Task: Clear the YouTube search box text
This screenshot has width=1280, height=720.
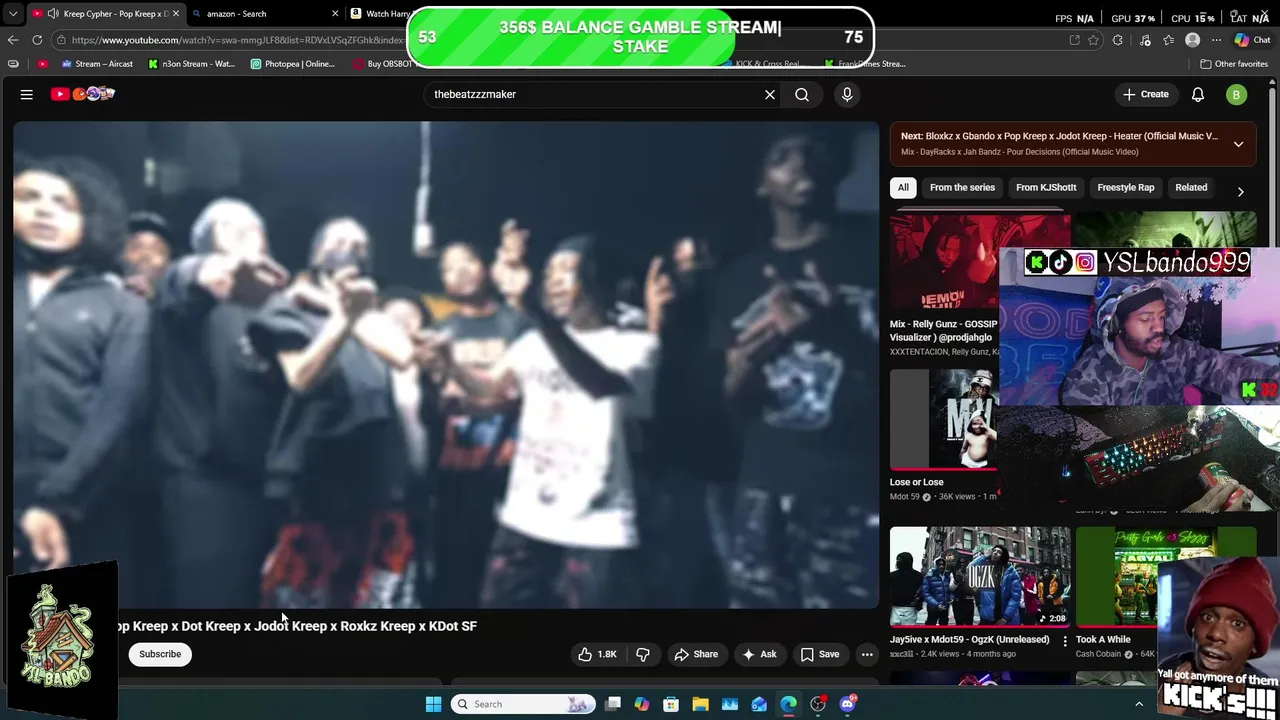Action: [x=770, y=94]
